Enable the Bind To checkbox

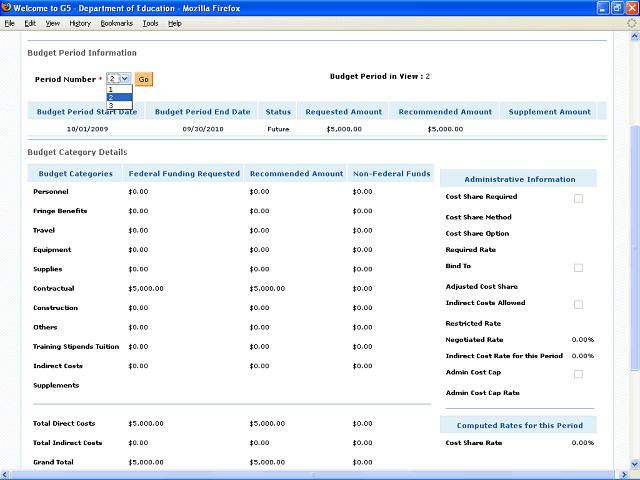(578, 268)
